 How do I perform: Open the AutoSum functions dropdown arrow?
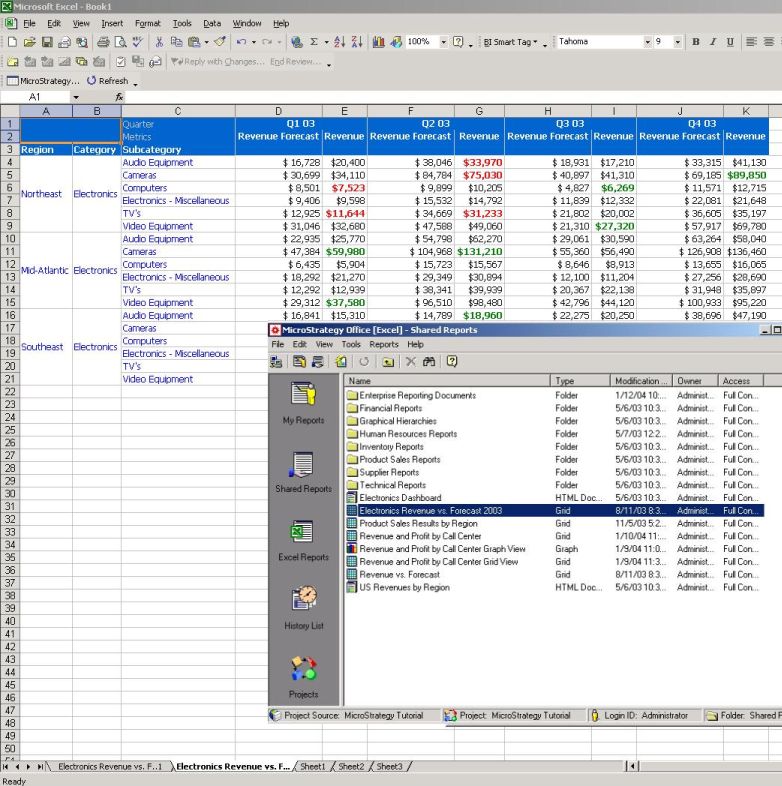pos(326,42)
